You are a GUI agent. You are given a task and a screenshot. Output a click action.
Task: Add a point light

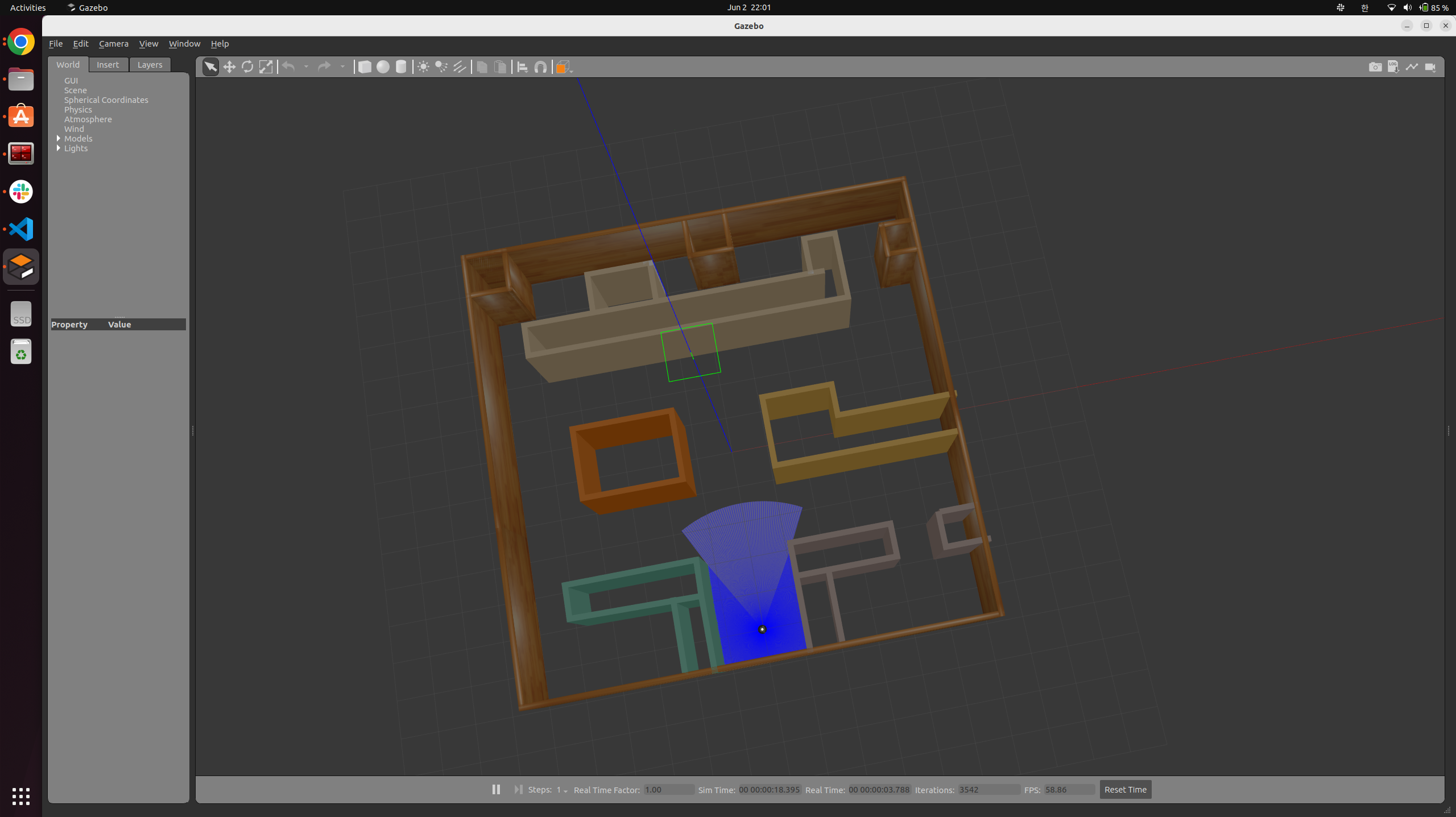coord(423,67)
